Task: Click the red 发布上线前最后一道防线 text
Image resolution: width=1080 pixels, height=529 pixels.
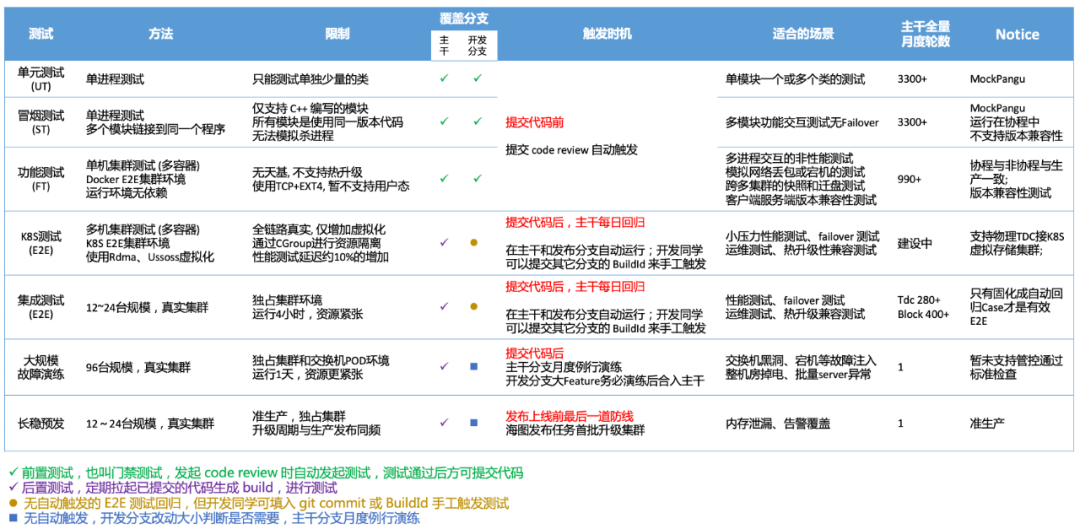Action: tap(570, 416)
